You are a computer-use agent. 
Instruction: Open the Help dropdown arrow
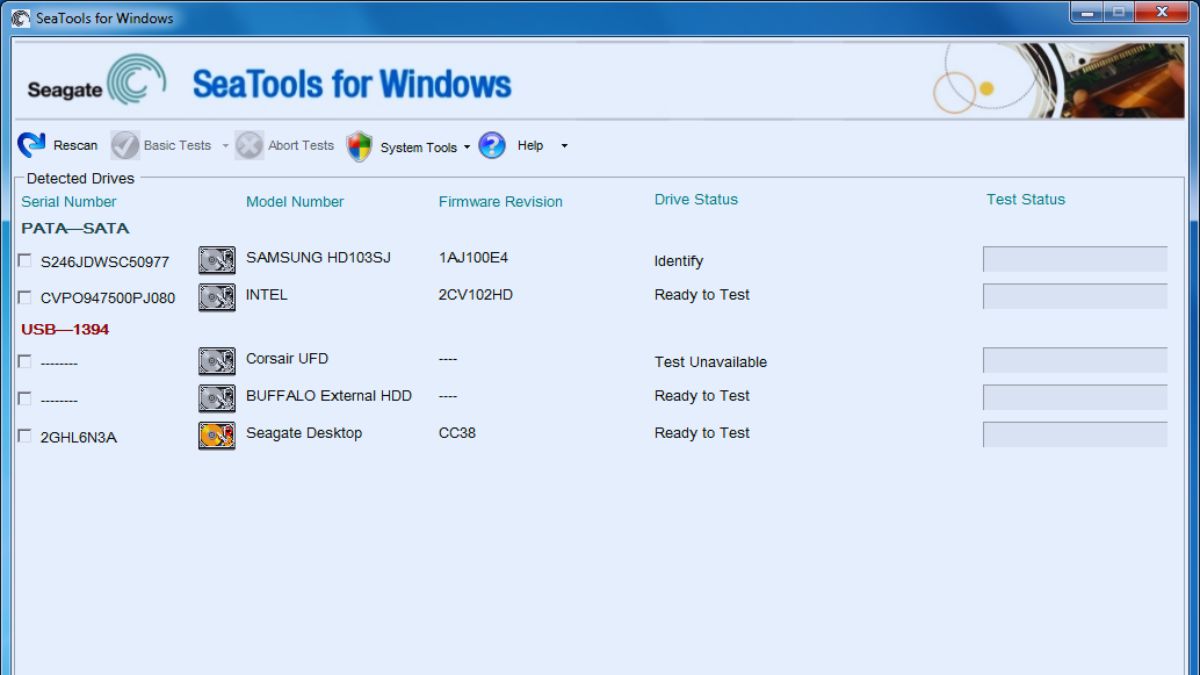coord(564,146)
